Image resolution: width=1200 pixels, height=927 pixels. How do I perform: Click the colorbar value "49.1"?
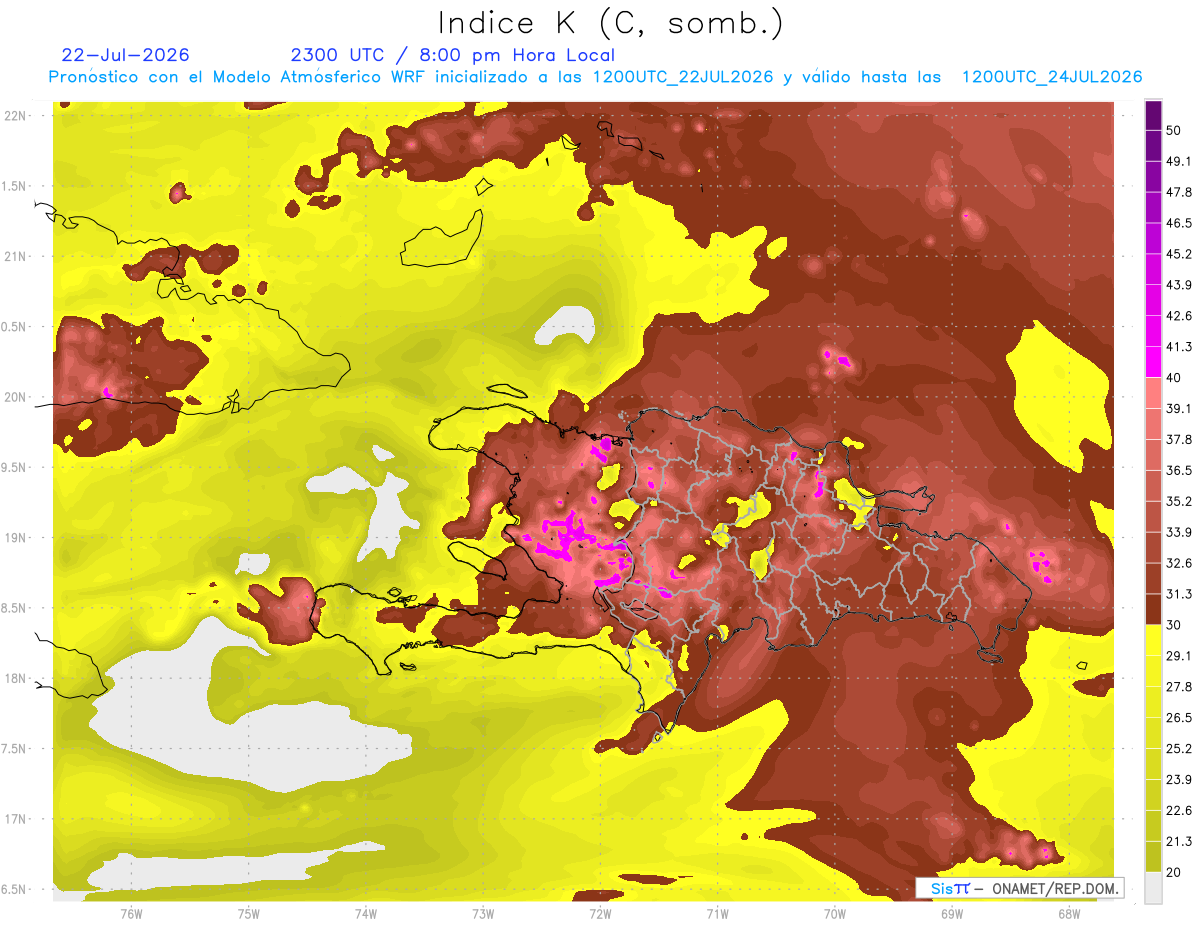1178,161
